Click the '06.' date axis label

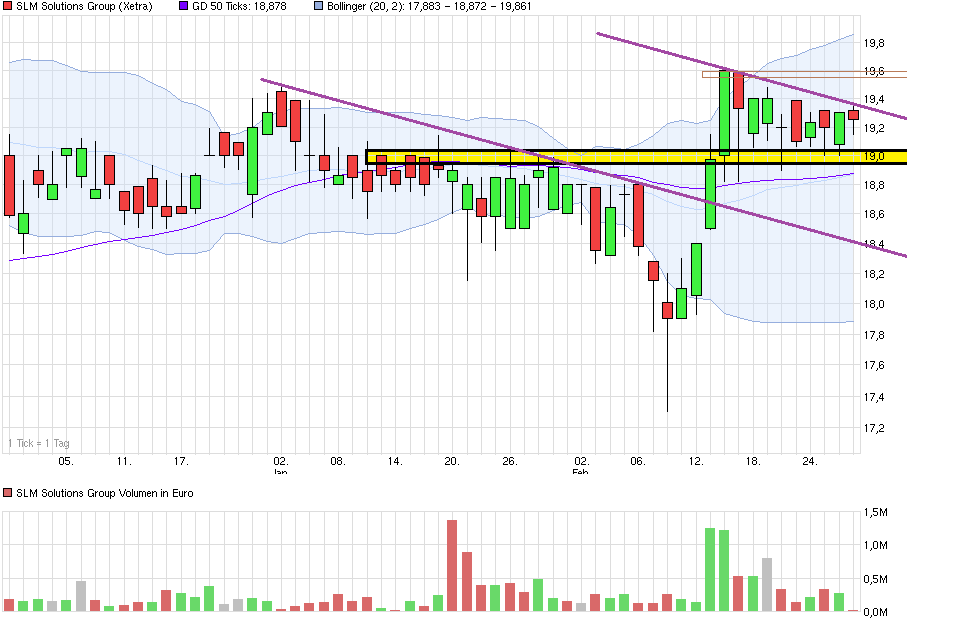pyautogui.click(x=637, y=461)
